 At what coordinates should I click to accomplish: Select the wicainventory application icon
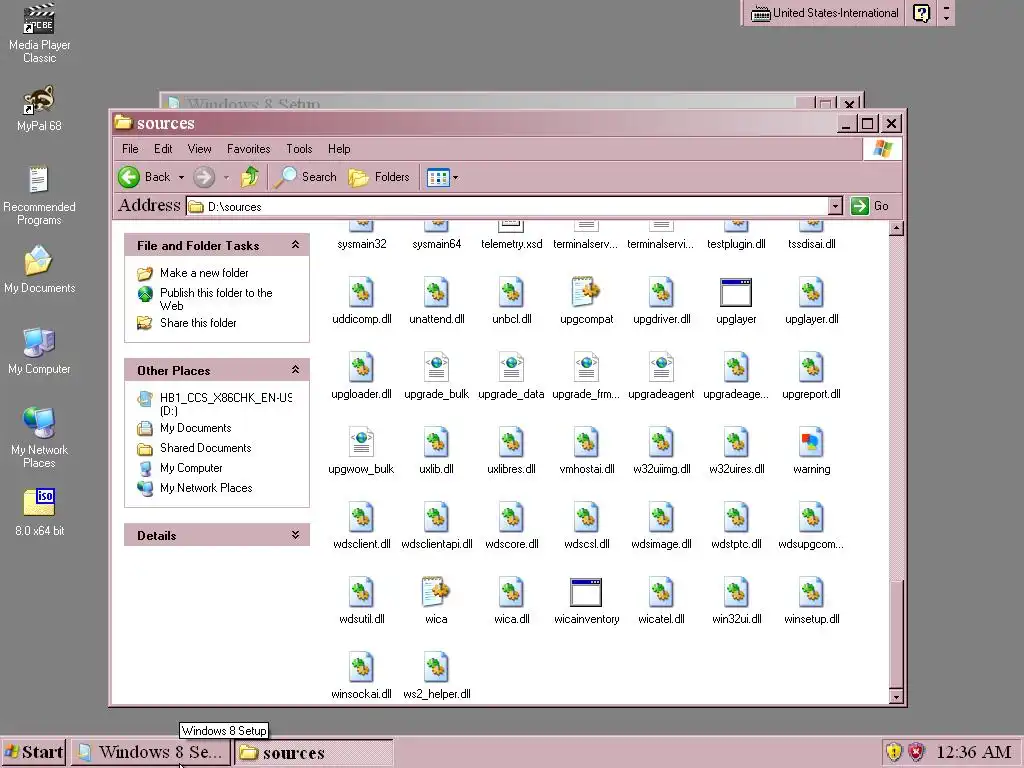tap(586, 592)
